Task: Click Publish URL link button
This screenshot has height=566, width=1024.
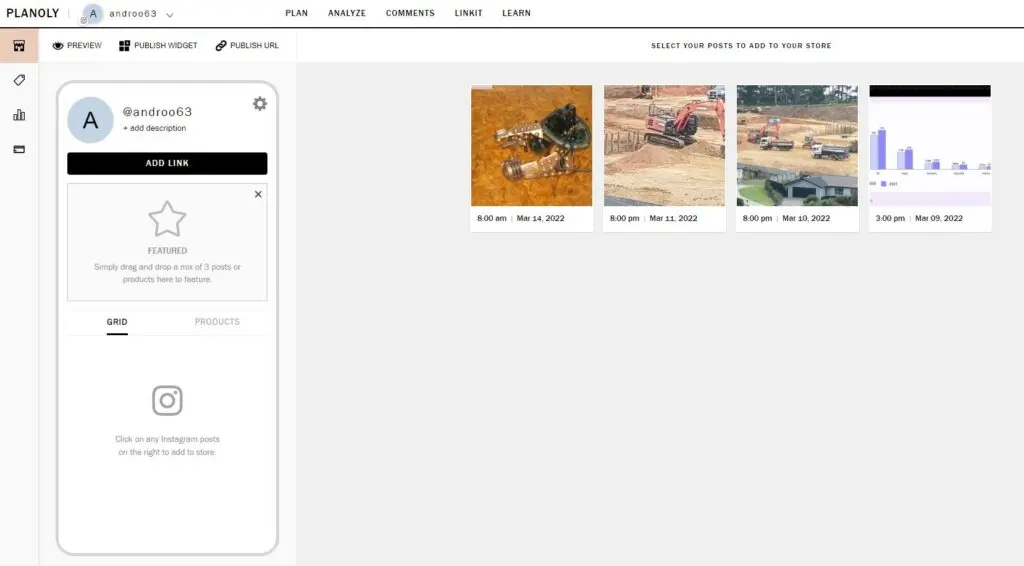Action: (247, 46)
